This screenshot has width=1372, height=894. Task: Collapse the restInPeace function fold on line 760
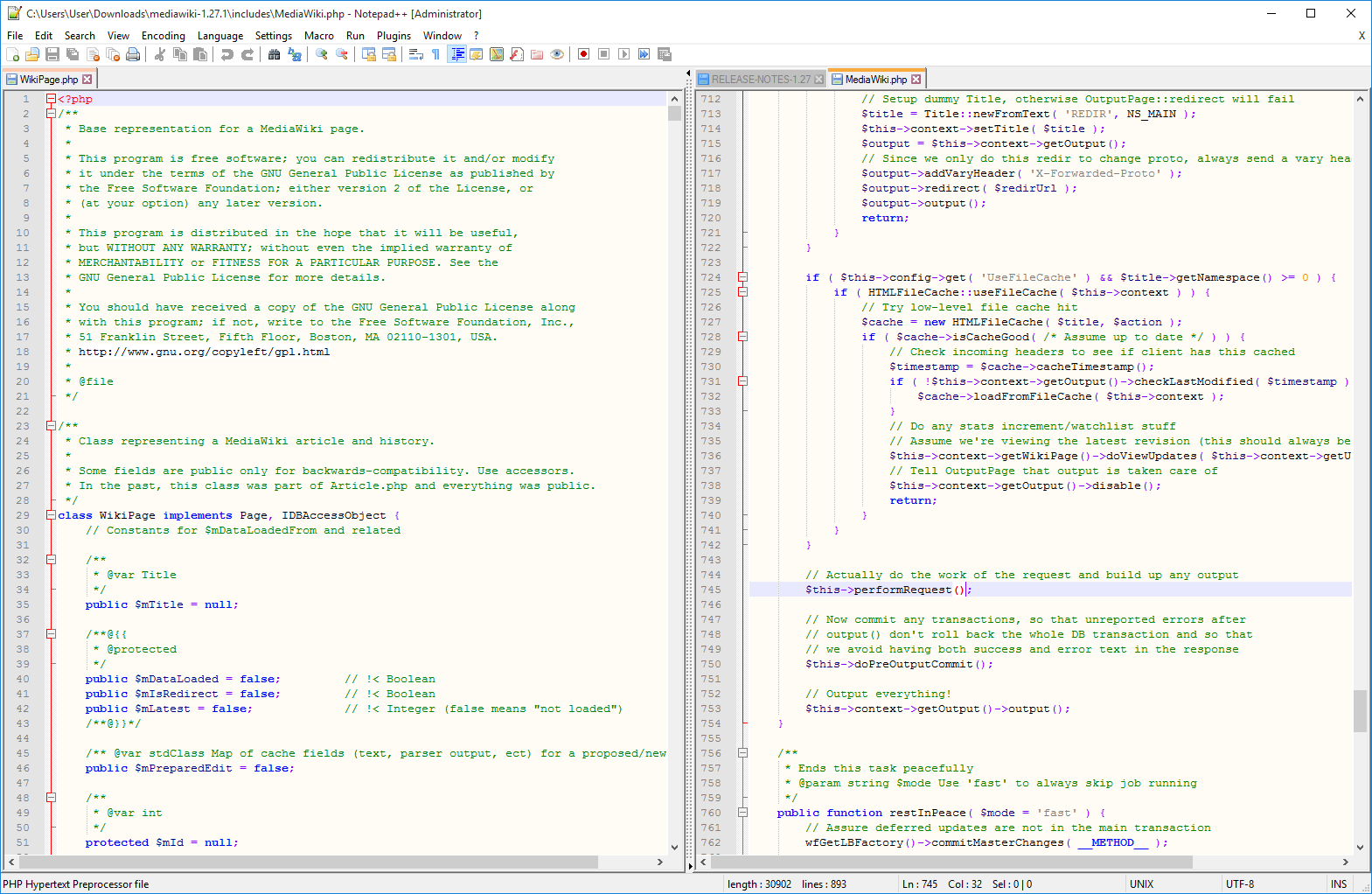(x=742, y=813)
